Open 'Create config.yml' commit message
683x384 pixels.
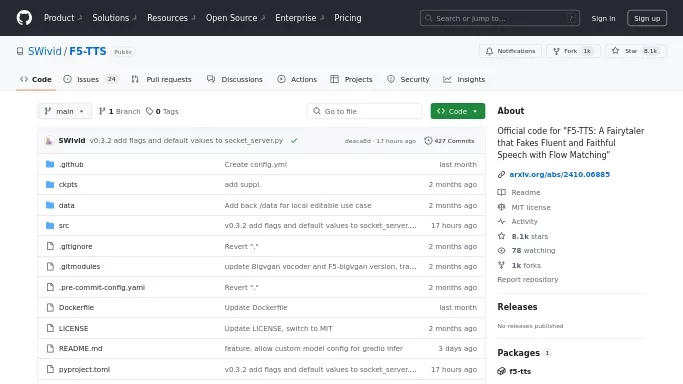(256, 165)
